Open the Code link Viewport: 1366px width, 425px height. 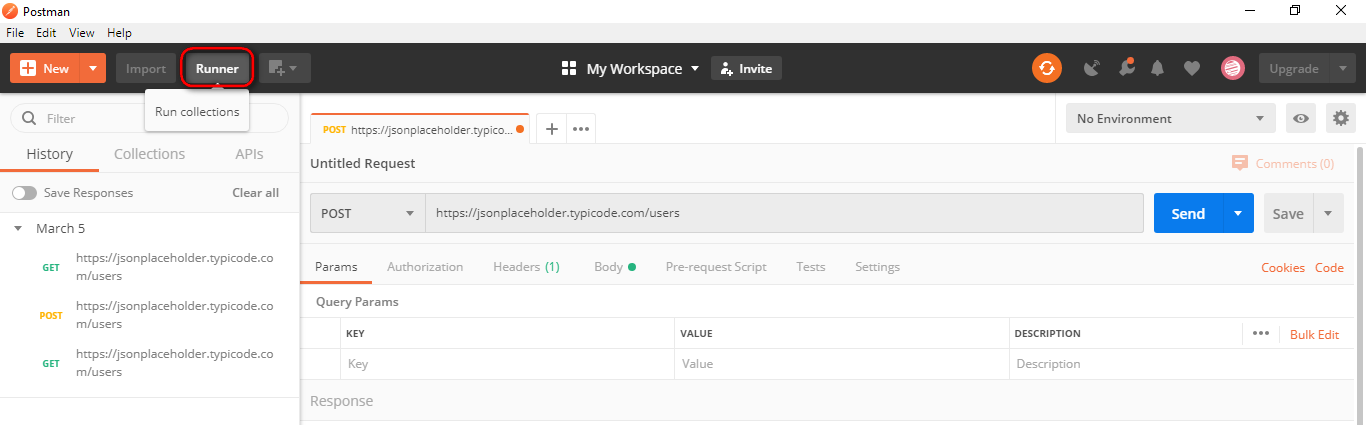click(1329, 267)
